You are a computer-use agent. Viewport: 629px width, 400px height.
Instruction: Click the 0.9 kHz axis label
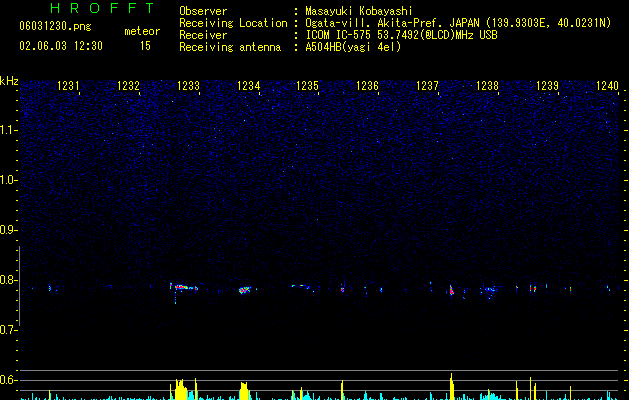coord(8,230)
